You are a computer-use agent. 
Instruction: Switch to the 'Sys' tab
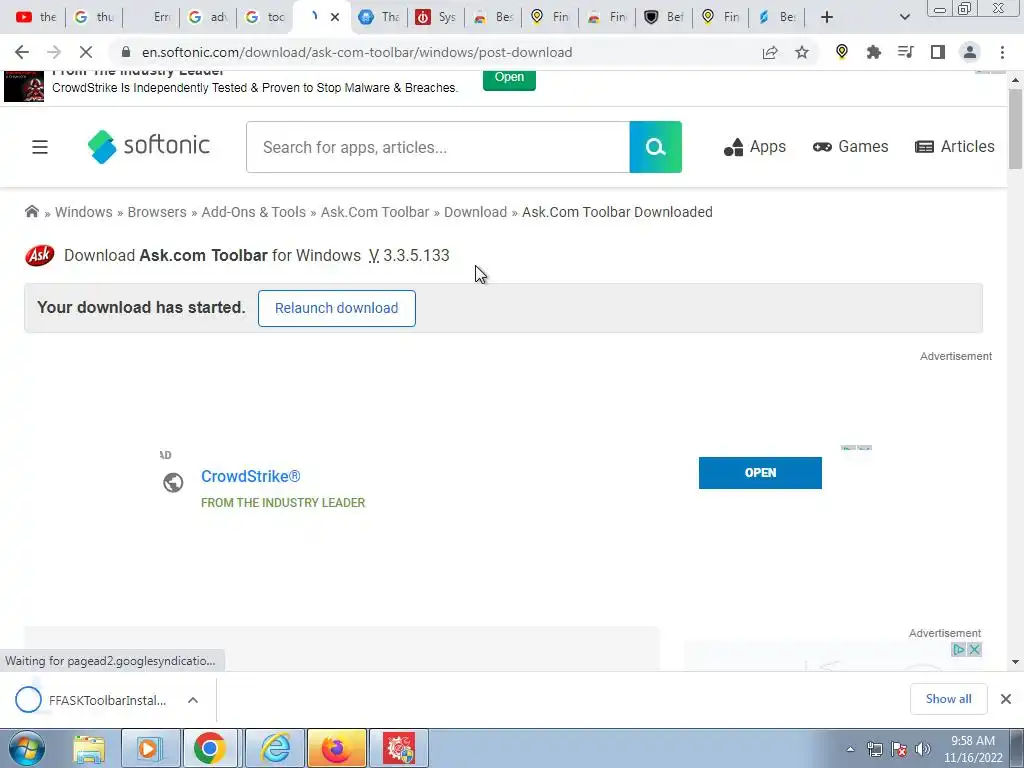coord(436,17)
